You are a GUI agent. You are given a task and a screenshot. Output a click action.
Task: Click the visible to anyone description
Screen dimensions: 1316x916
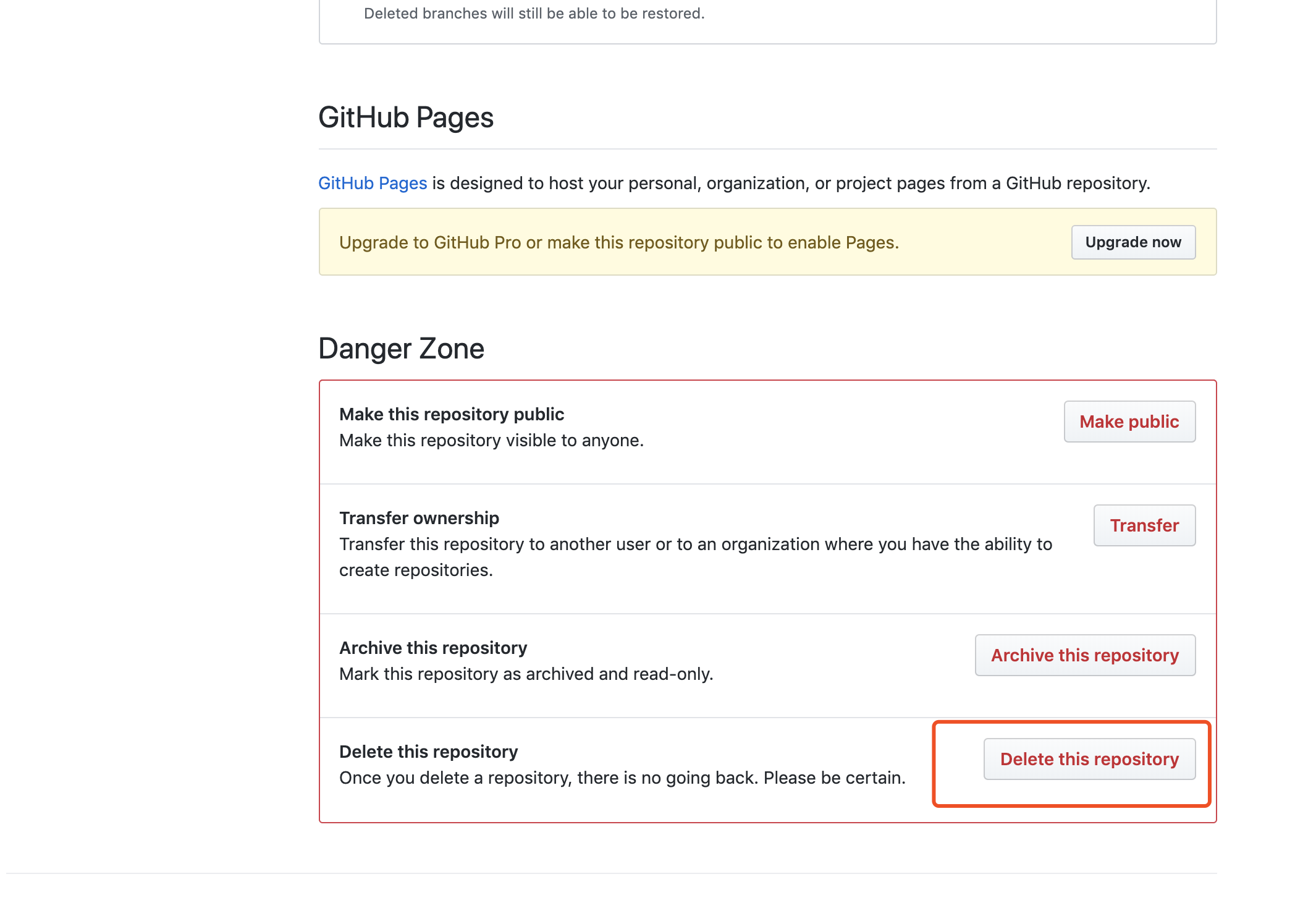pos(491,440)
